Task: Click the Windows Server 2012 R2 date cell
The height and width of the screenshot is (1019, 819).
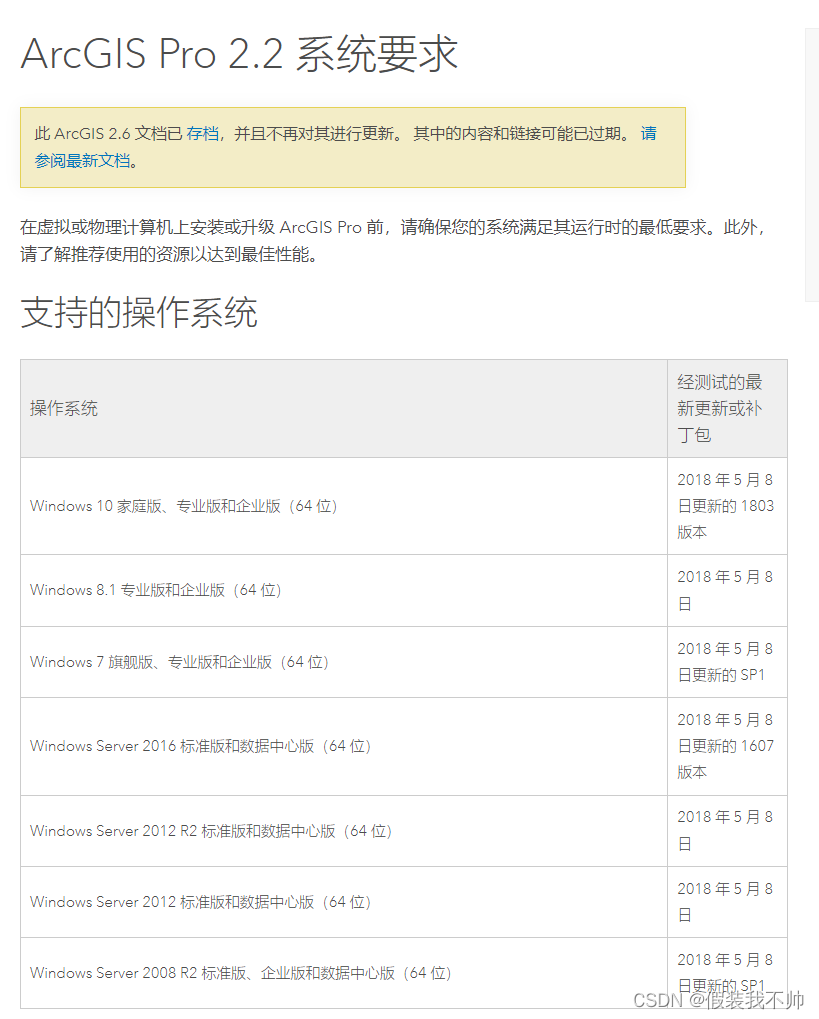Action: 727,831
